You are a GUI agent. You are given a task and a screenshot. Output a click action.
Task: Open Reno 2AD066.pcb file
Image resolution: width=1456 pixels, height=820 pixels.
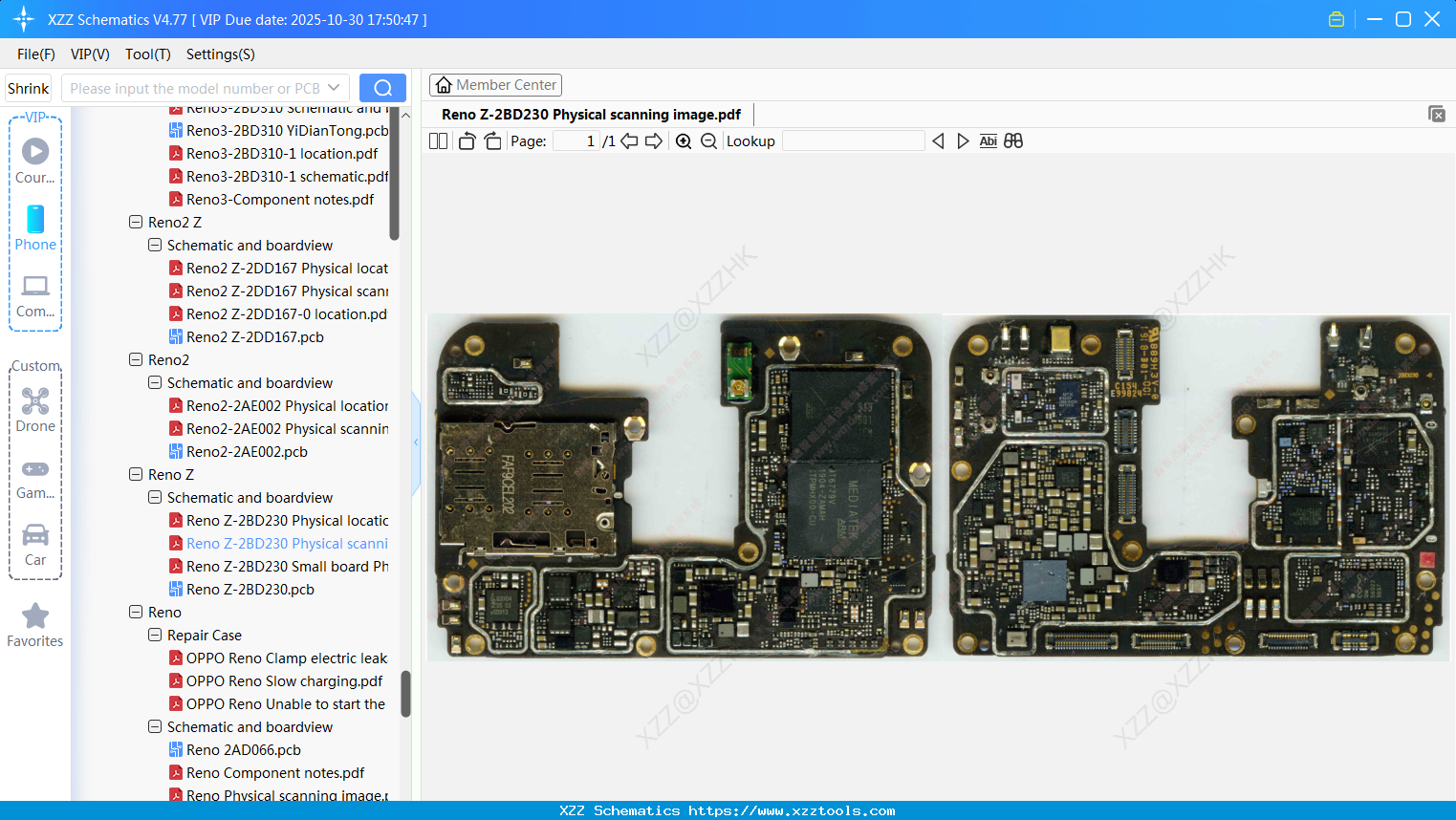(x=244, y=749)
